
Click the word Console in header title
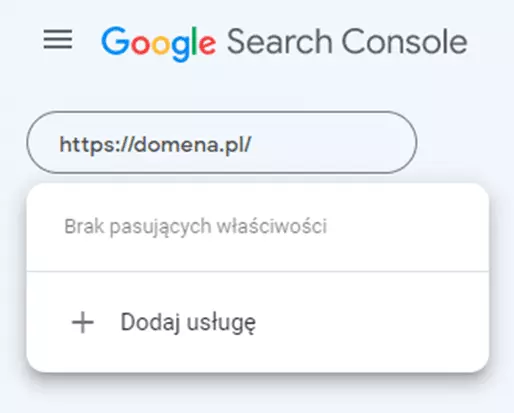[x=405, y=42]
